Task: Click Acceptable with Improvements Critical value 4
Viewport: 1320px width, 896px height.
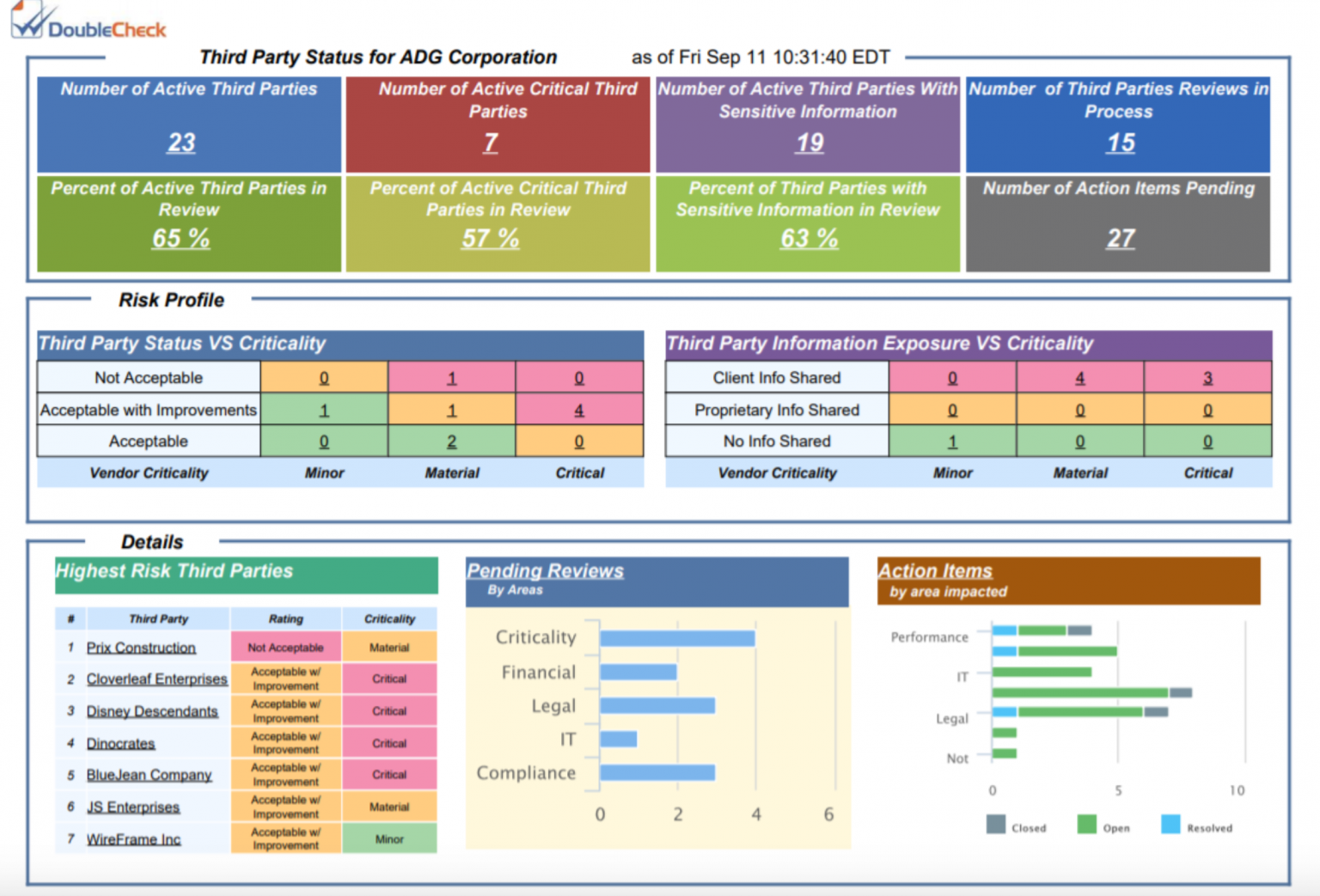Action: [579, 411]
